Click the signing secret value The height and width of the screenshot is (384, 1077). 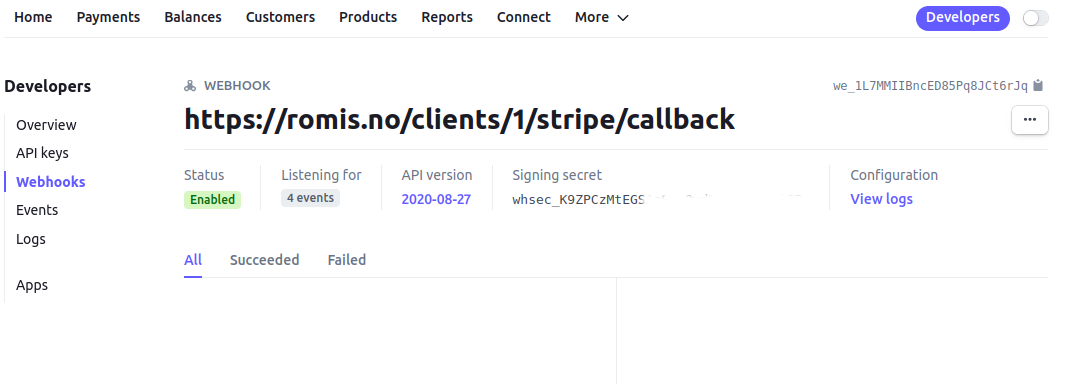point(658,200)
